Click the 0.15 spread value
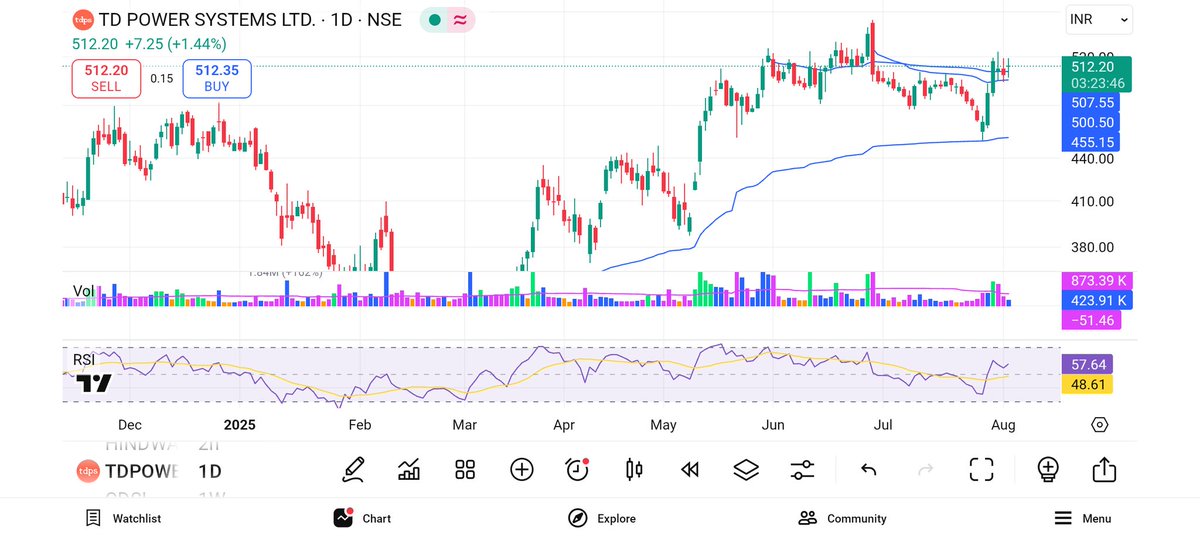The image size is (1200, 539). click(x=161, y=78)
